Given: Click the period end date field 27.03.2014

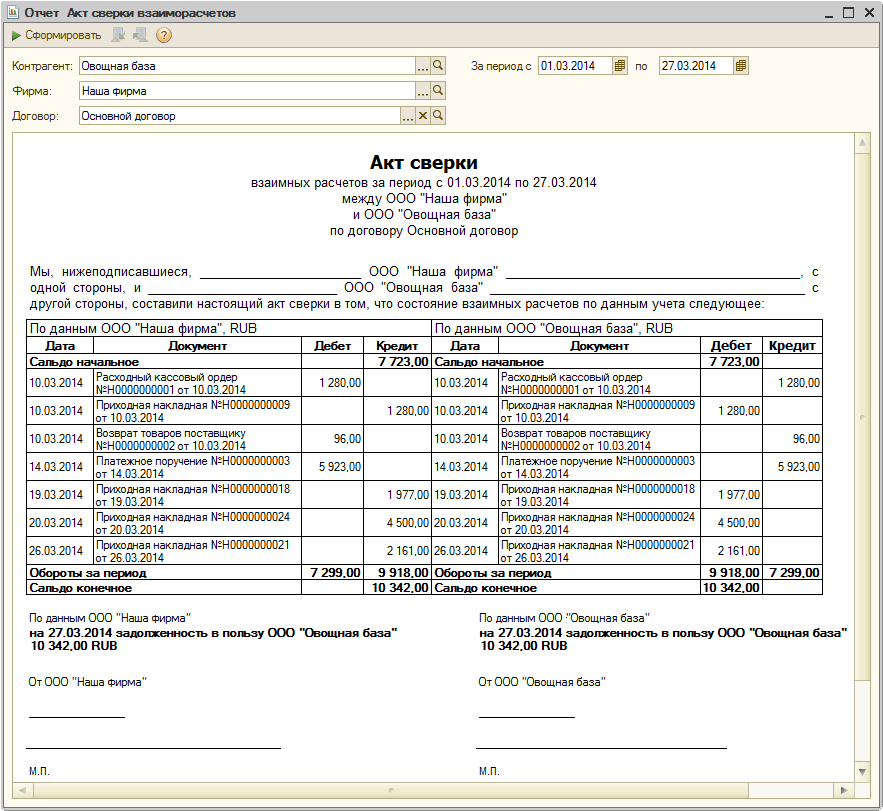Looking at the screenshot, I should point(696,66).
